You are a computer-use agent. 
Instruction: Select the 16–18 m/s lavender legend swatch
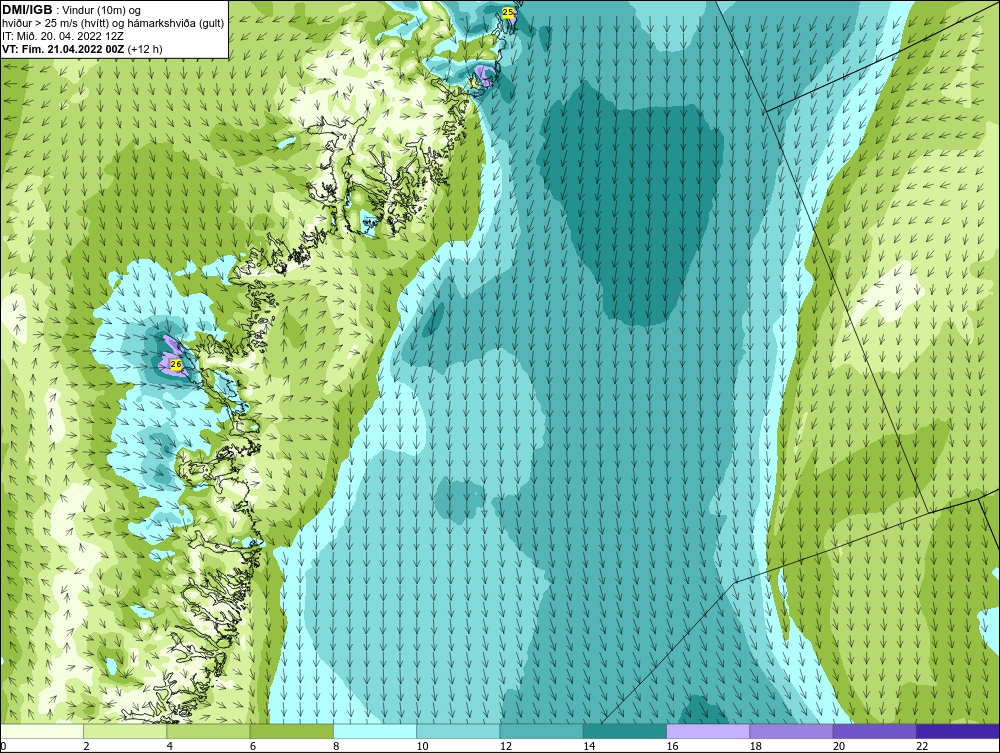click(x=708, y=731)
